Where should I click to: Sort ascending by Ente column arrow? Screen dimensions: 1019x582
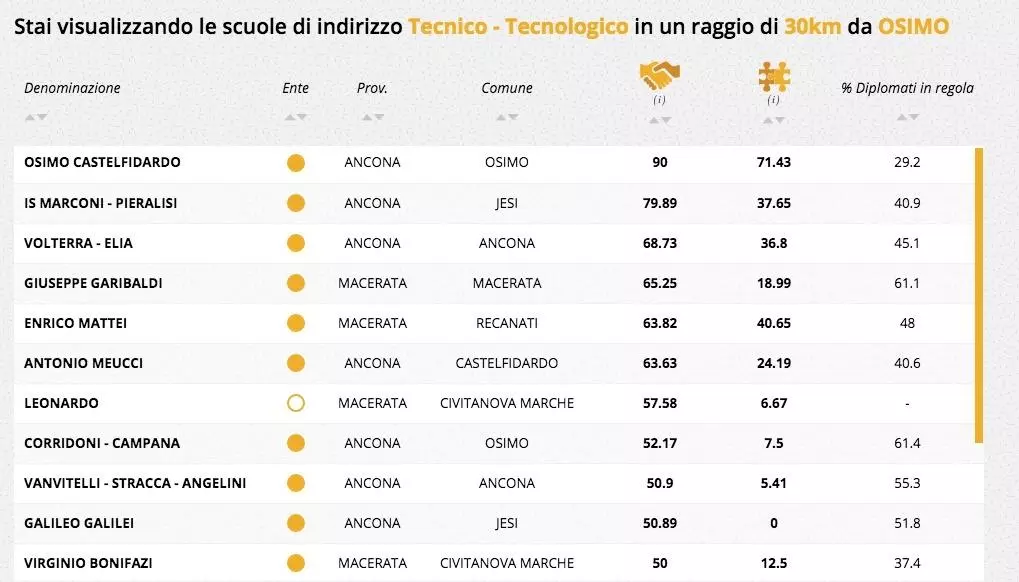tap(290, 118)
